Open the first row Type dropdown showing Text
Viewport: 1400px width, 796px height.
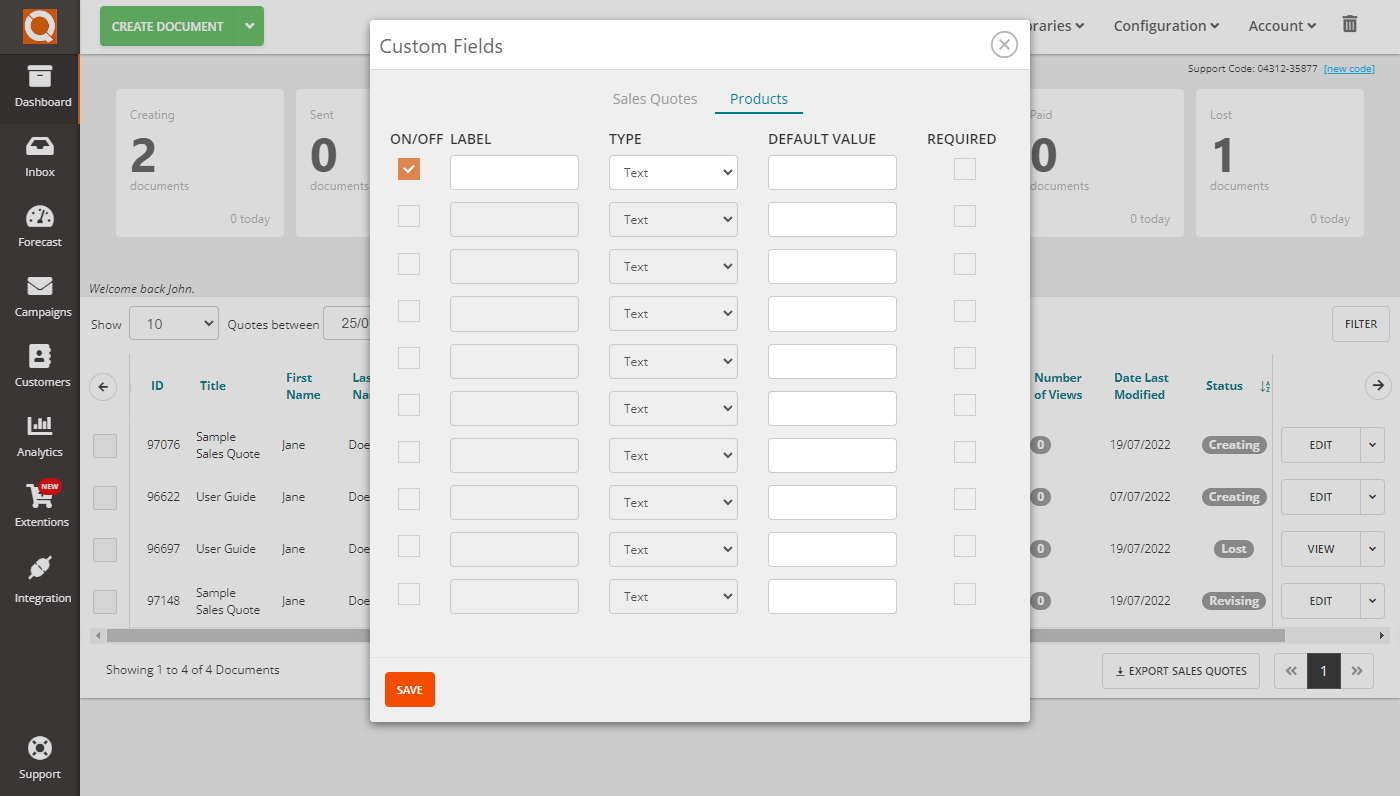click(x=672, y=172)
